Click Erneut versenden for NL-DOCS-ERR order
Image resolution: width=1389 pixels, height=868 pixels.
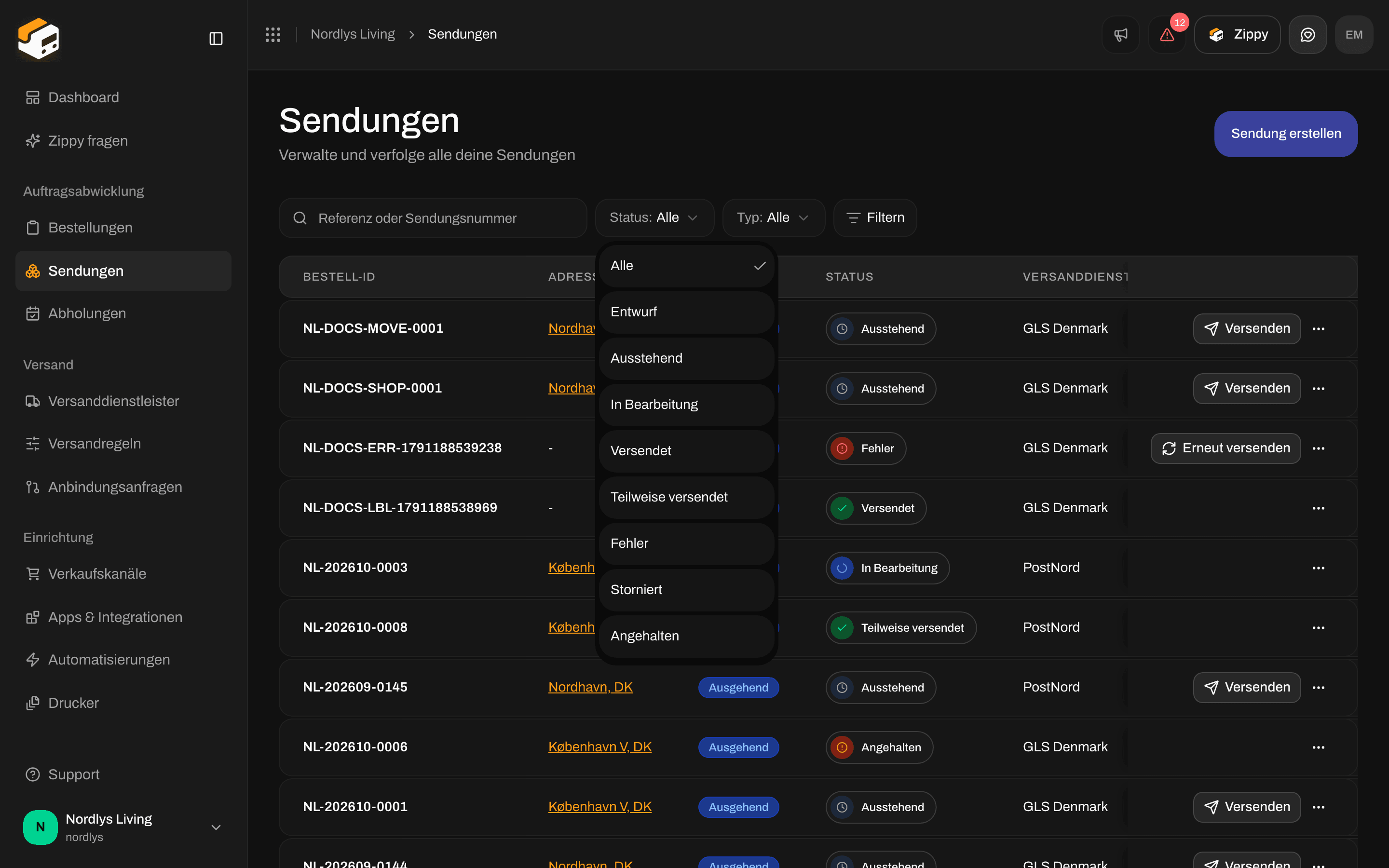(x=1226, y=448)
